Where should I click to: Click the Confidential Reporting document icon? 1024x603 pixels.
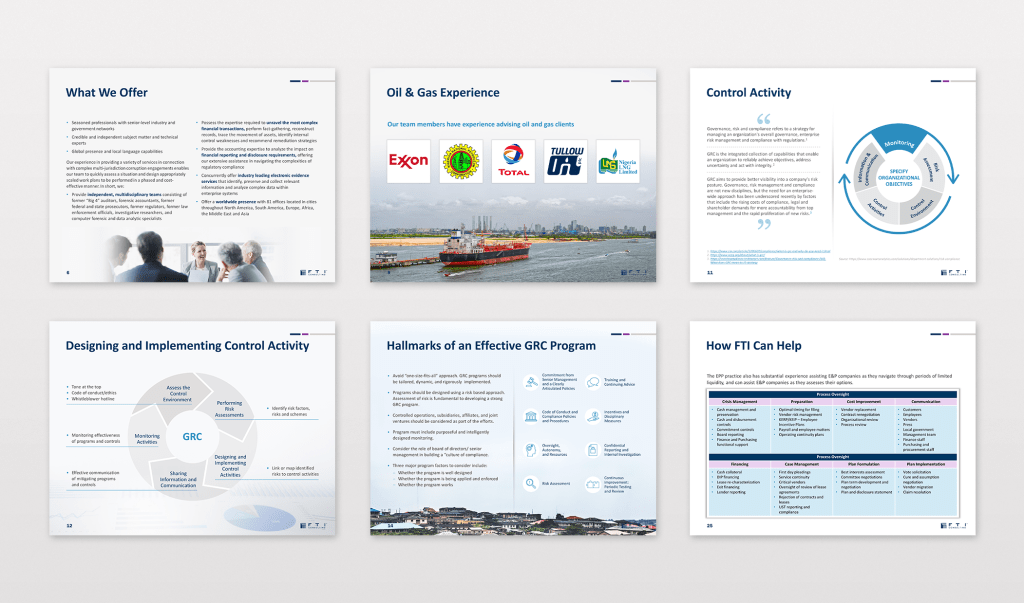click(592, 449)
